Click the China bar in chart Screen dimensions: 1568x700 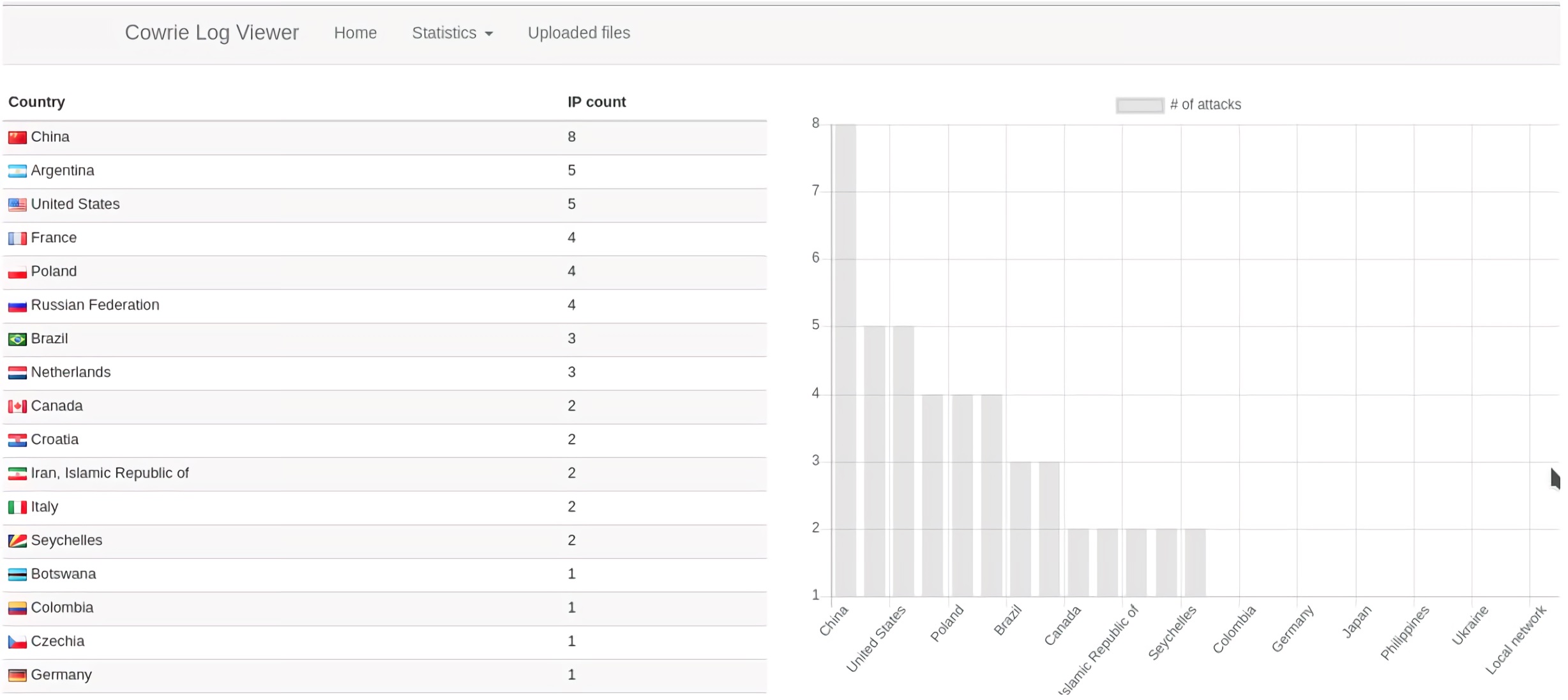tap(845, 361)
